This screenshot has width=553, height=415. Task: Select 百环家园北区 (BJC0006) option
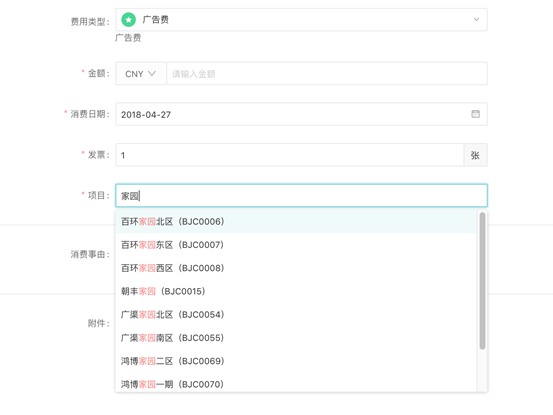[296, 222]
